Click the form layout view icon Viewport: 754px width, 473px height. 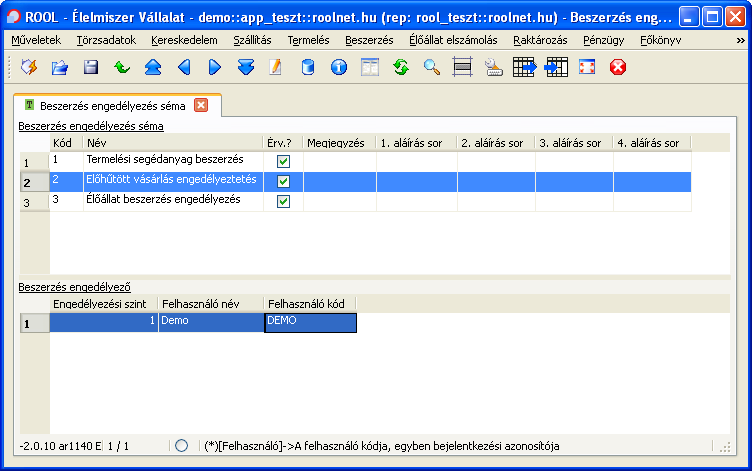(370, 67)
